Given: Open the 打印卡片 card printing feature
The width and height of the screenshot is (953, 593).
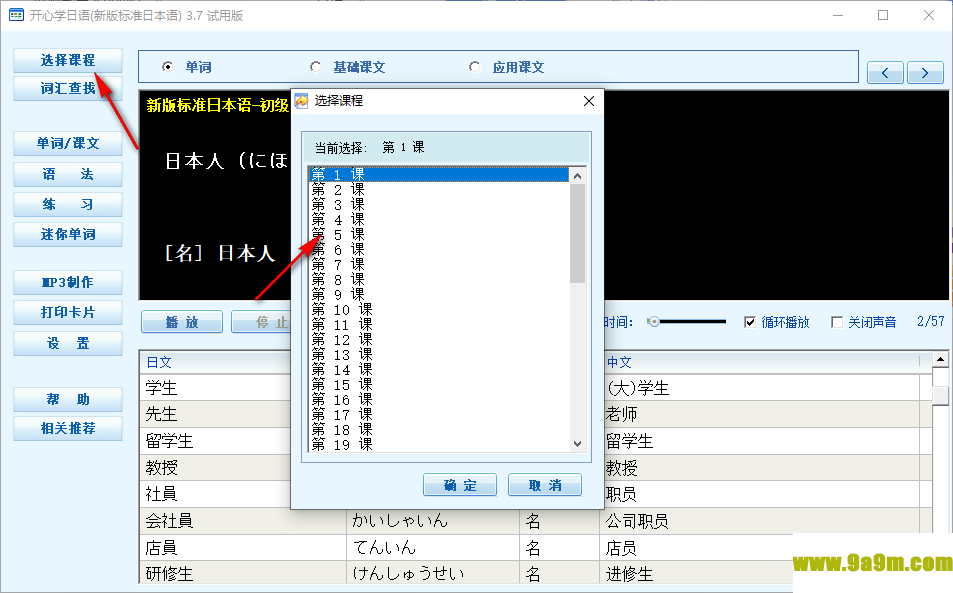Looking at the screenshot, I should 66,312.
